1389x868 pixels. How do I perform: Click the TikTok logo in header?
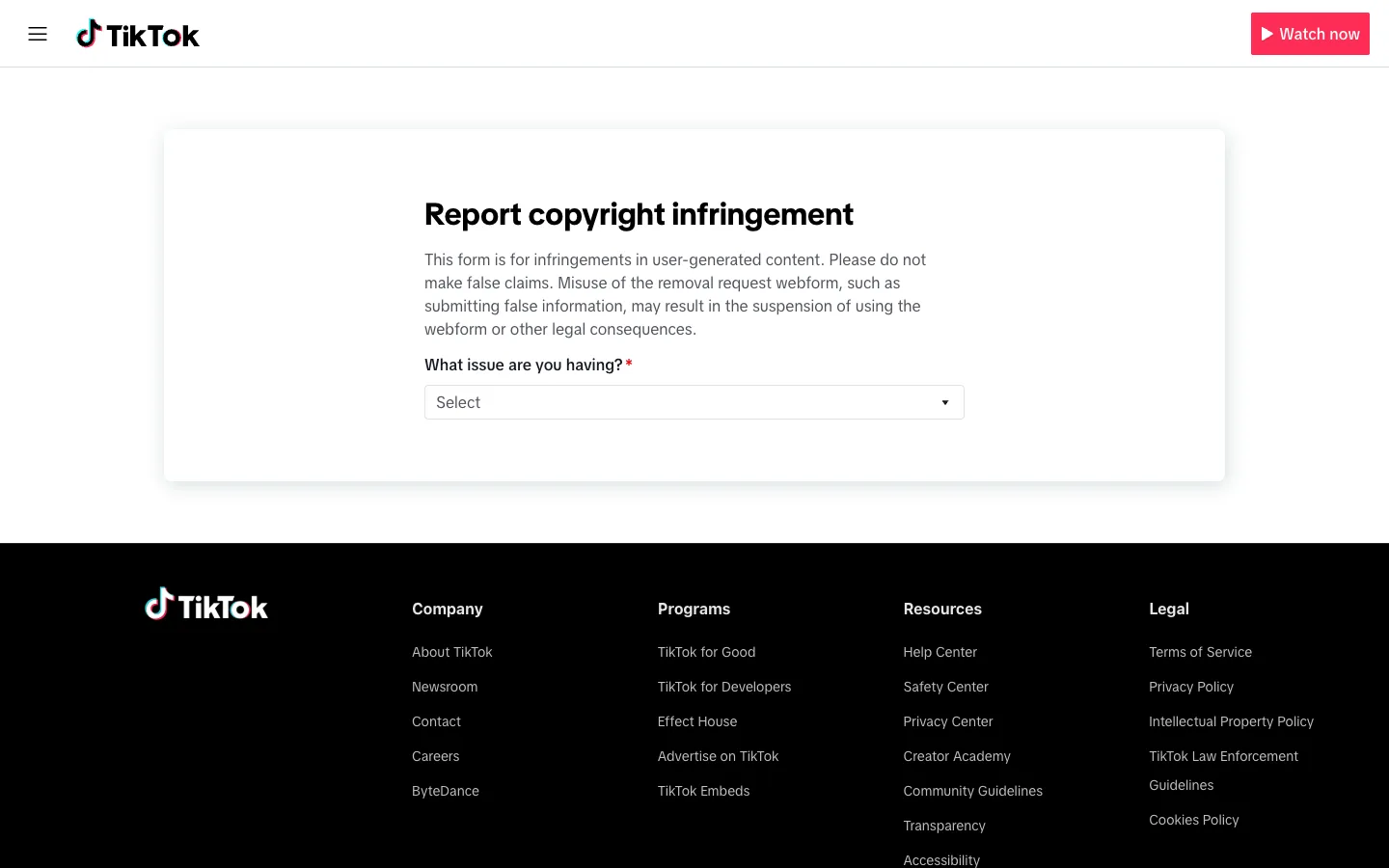[x=138, y=35]
